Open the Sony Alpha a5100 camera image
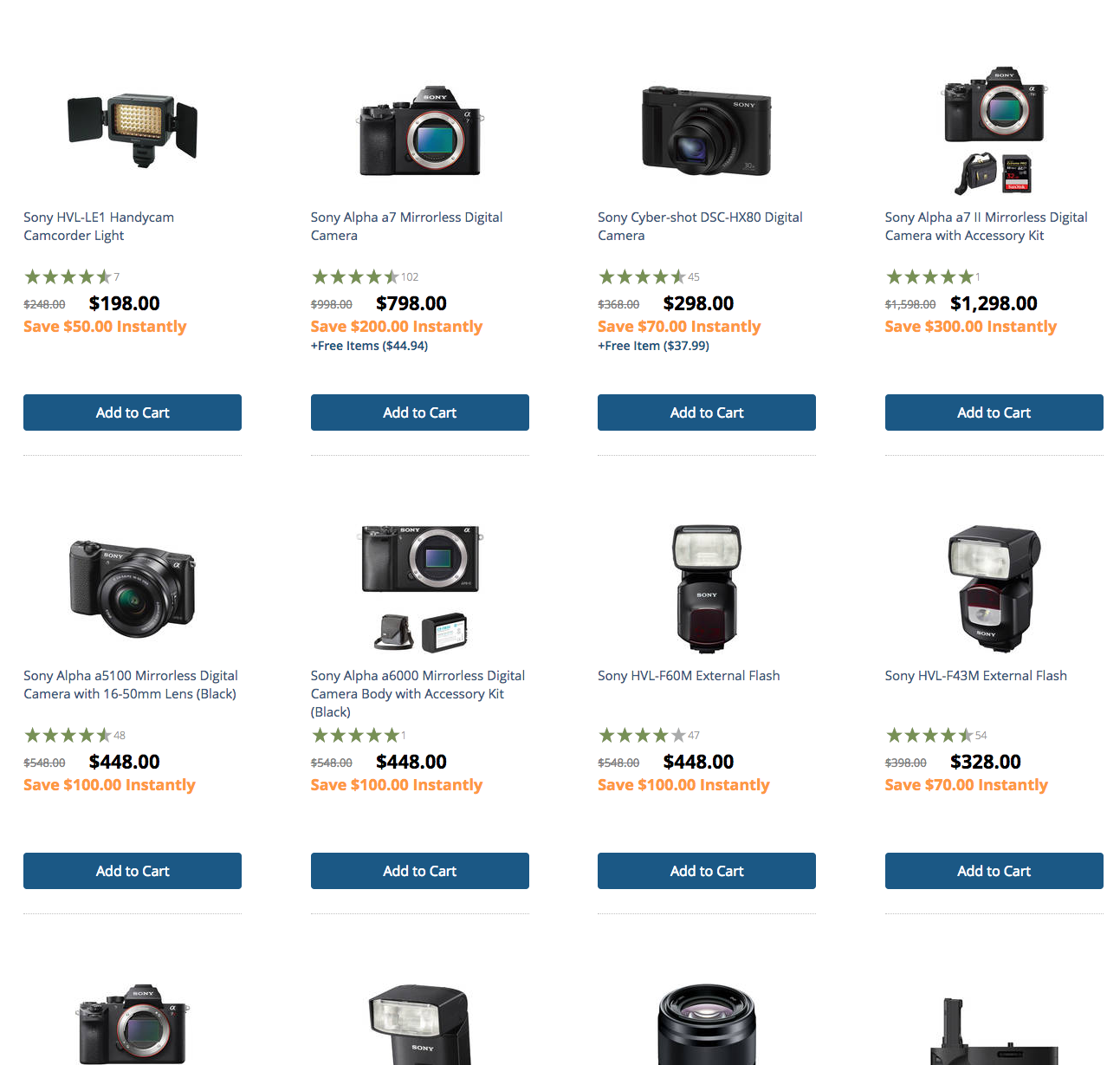The height and width of the screenshot is (1065, 1120). click(133, 588)
